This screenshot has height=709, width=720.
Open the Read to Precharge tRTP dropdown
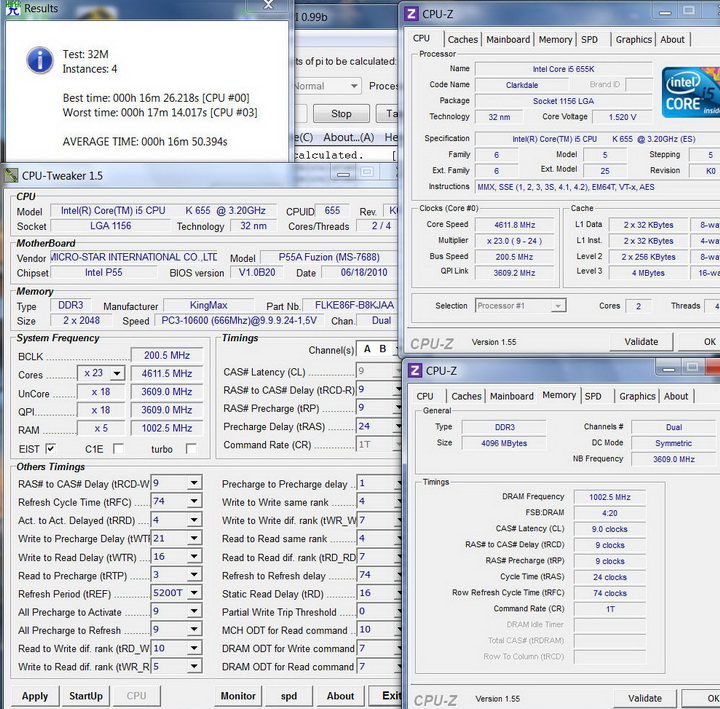[x=194, y=575]
